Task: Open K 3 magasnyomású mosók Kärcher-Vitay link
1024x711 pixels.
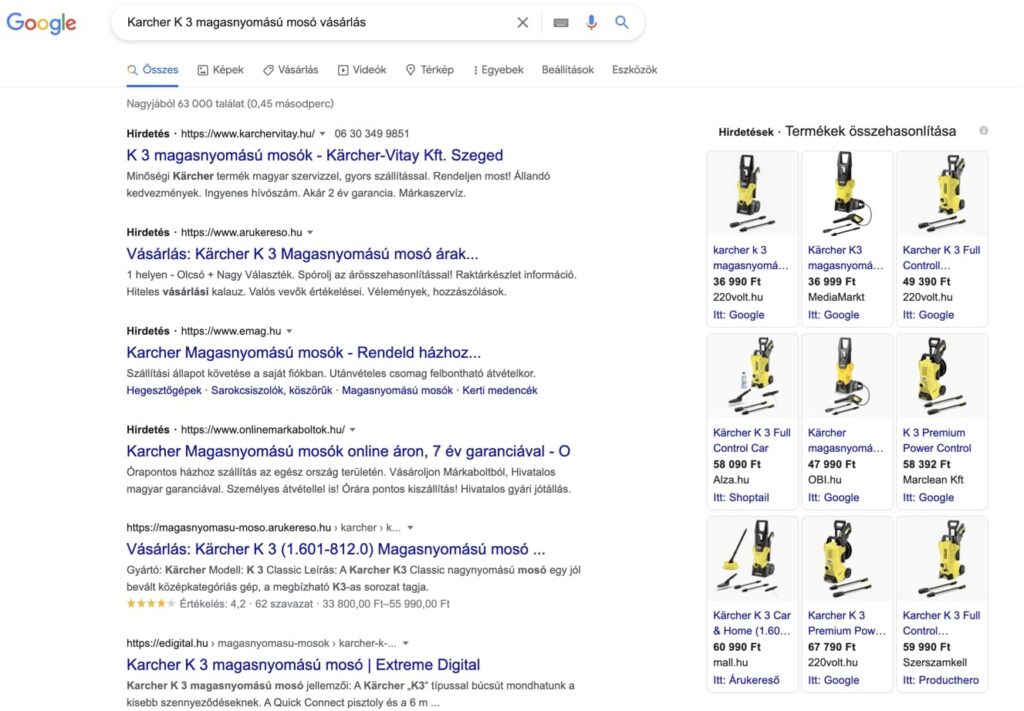Action: point(315,155)
